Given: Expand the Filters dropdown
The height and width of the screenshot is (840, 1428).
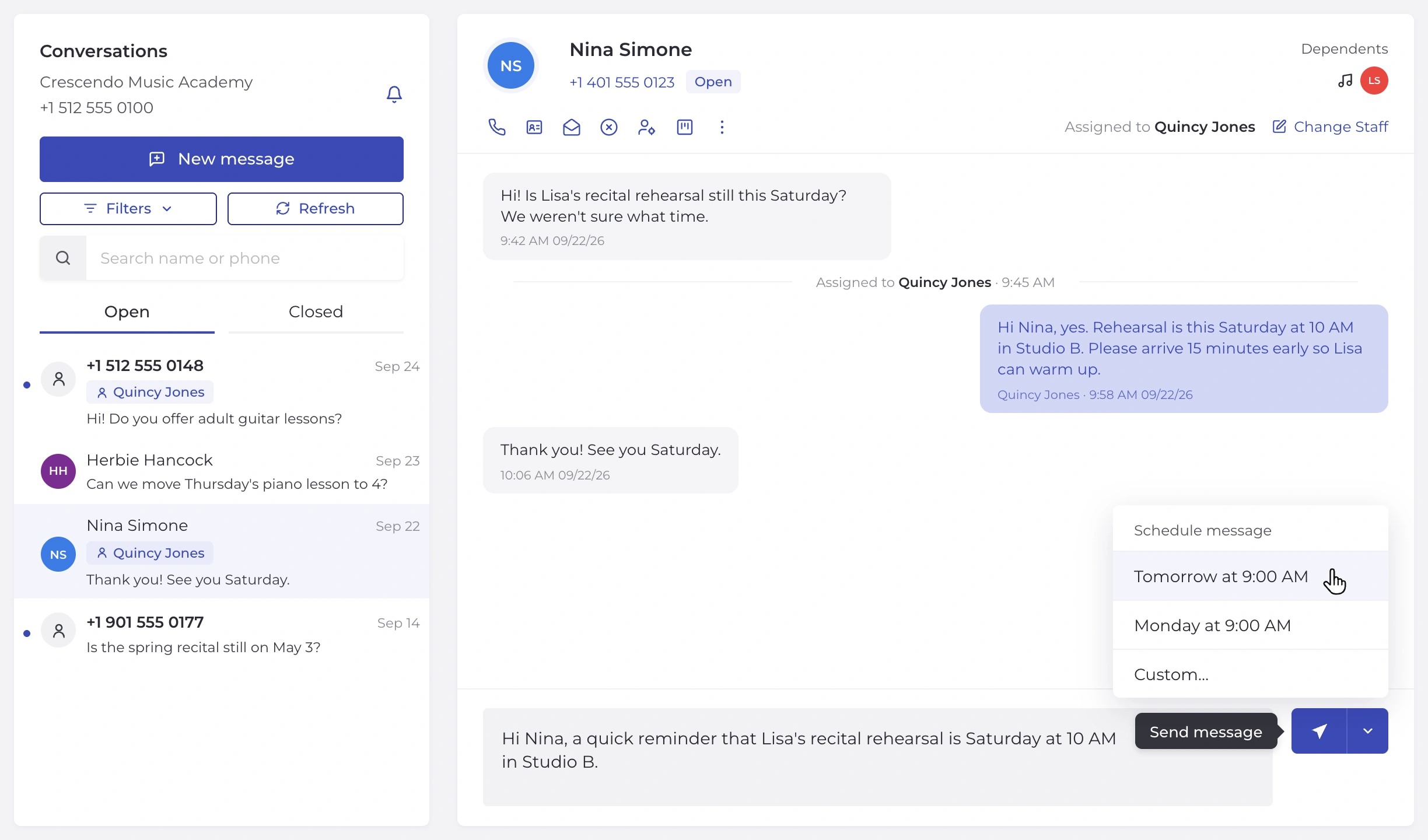Looking at the screenshot, I should pyautogui.click(x=128, y=209).
